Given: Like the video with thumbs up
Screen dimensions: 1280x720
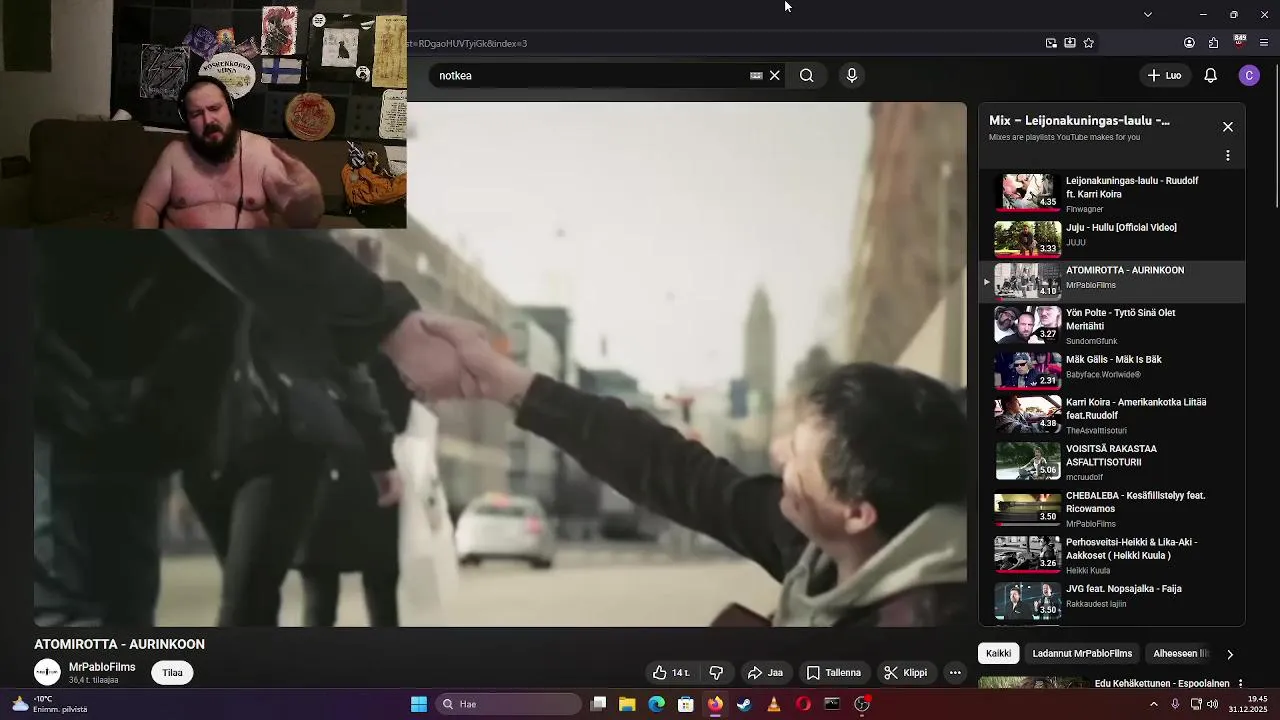Looking at the screenshot, I should [671, 673].
